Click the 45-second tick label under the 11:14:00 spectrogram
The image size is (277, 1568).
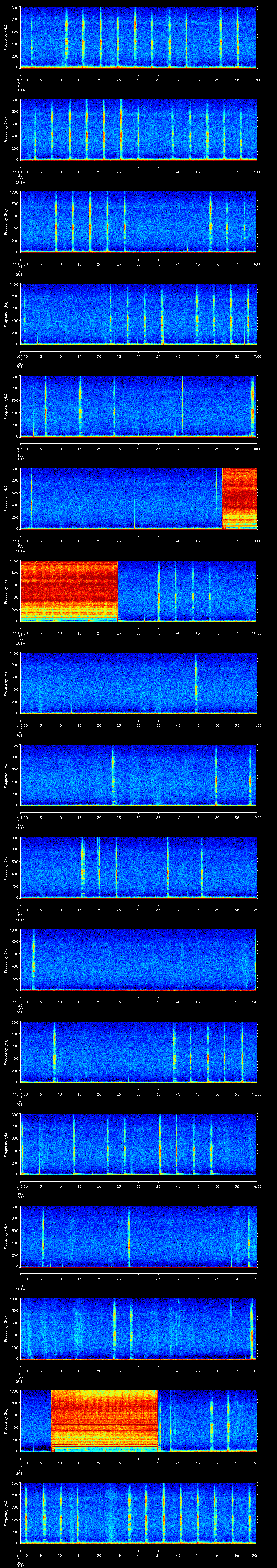(197, 1095)
